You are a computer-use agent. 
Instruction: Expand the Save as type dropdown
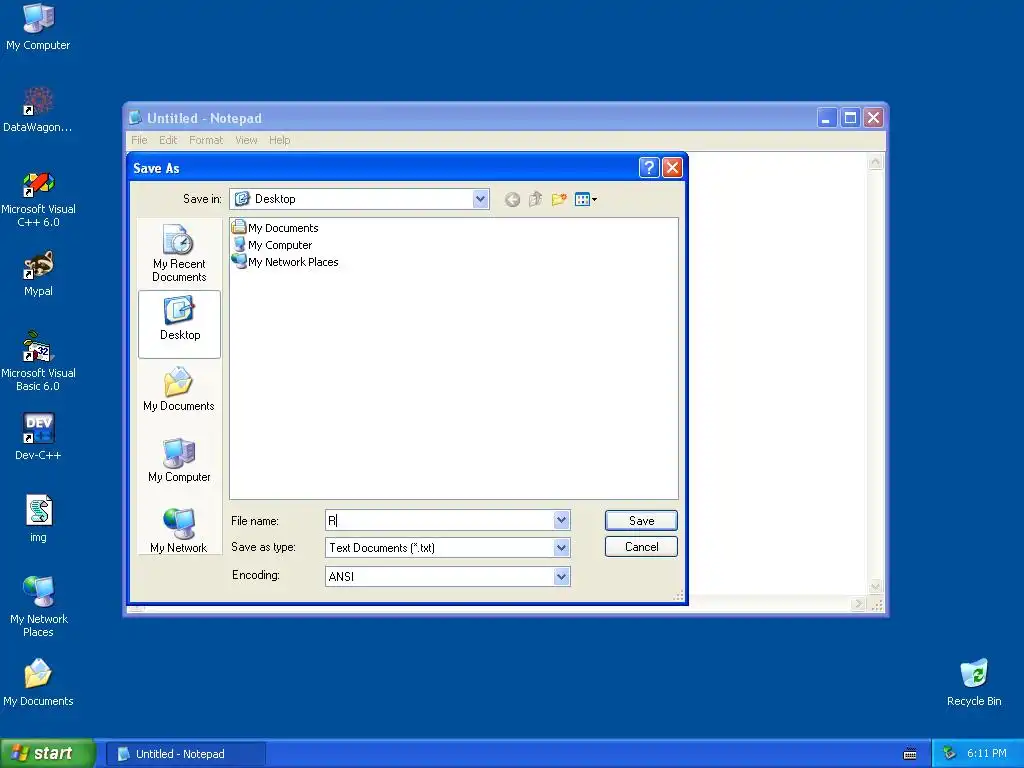pyautogui.click(x=562, y=548)
